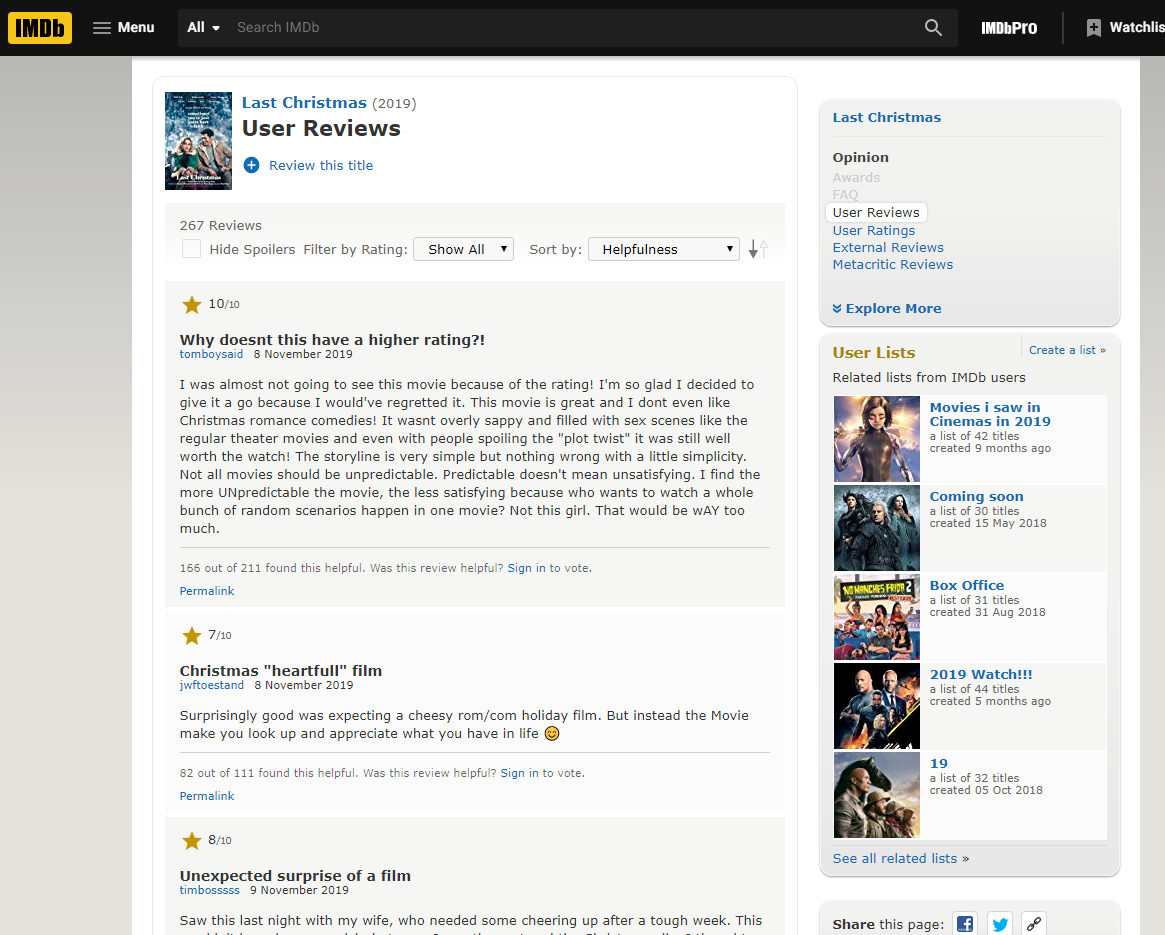The width and height of the screenshot is (1165, 935).
Task: Click Sign in under the jwftoestand review
Action: pyautogui.click(x=519, y=773)
